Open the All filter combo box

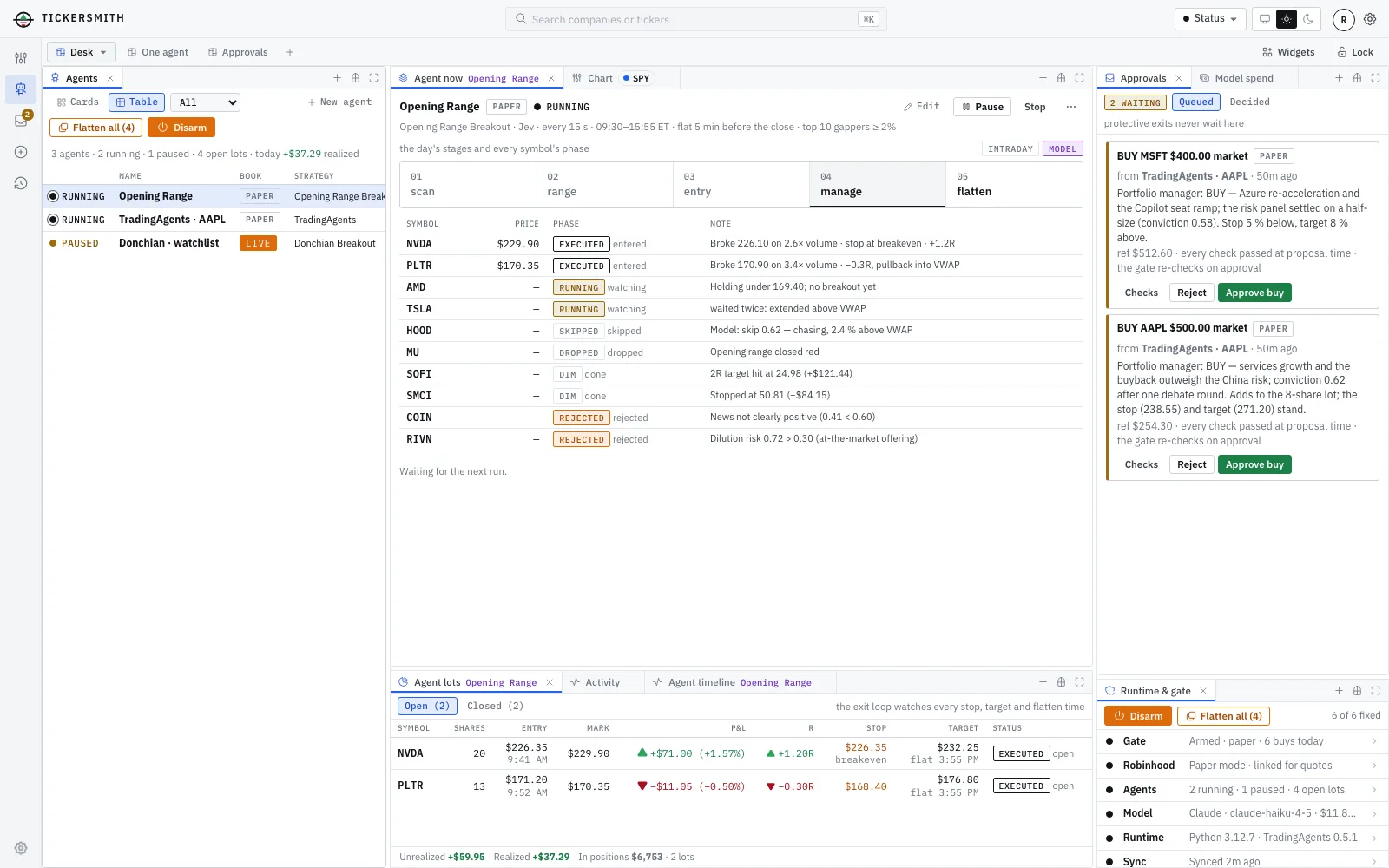tap(205, 102)
